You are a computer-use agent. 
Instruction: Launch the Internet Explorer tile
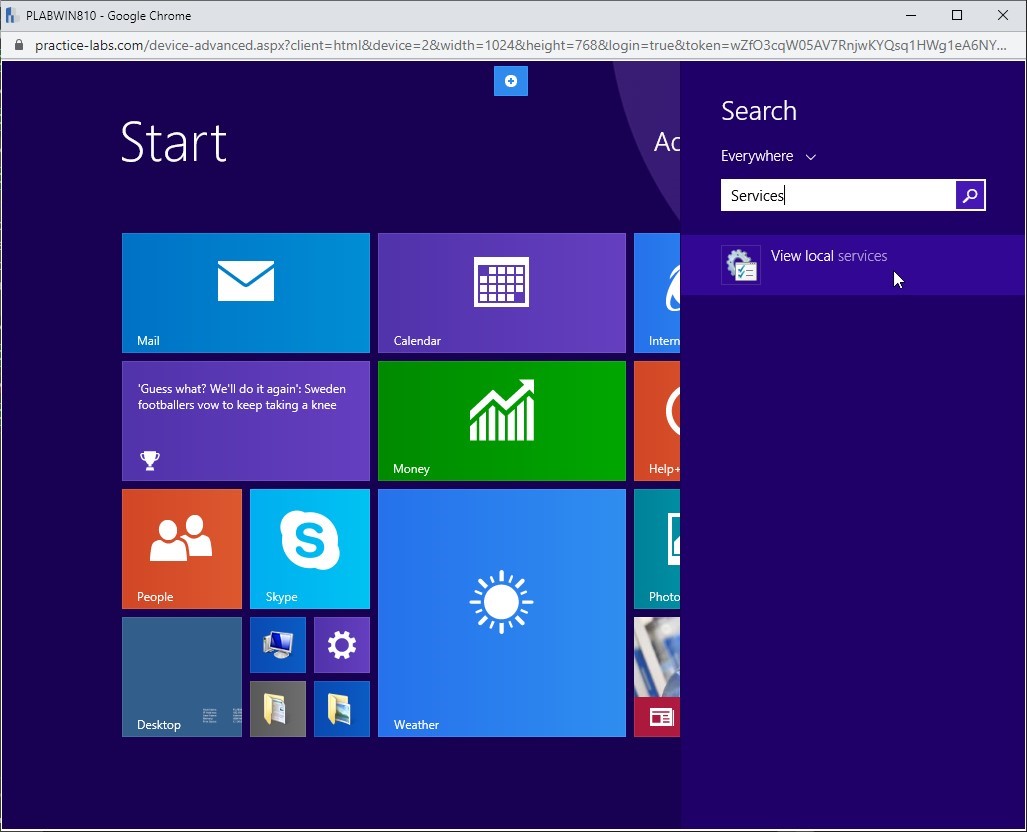pyautogui.click(x=657, y=293)
